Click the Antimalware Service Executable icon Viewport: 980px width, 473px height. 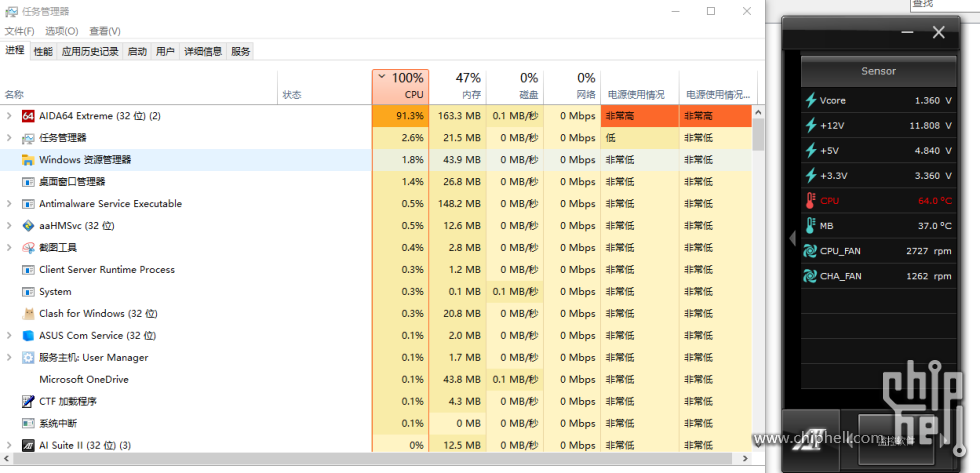point(28,204)
